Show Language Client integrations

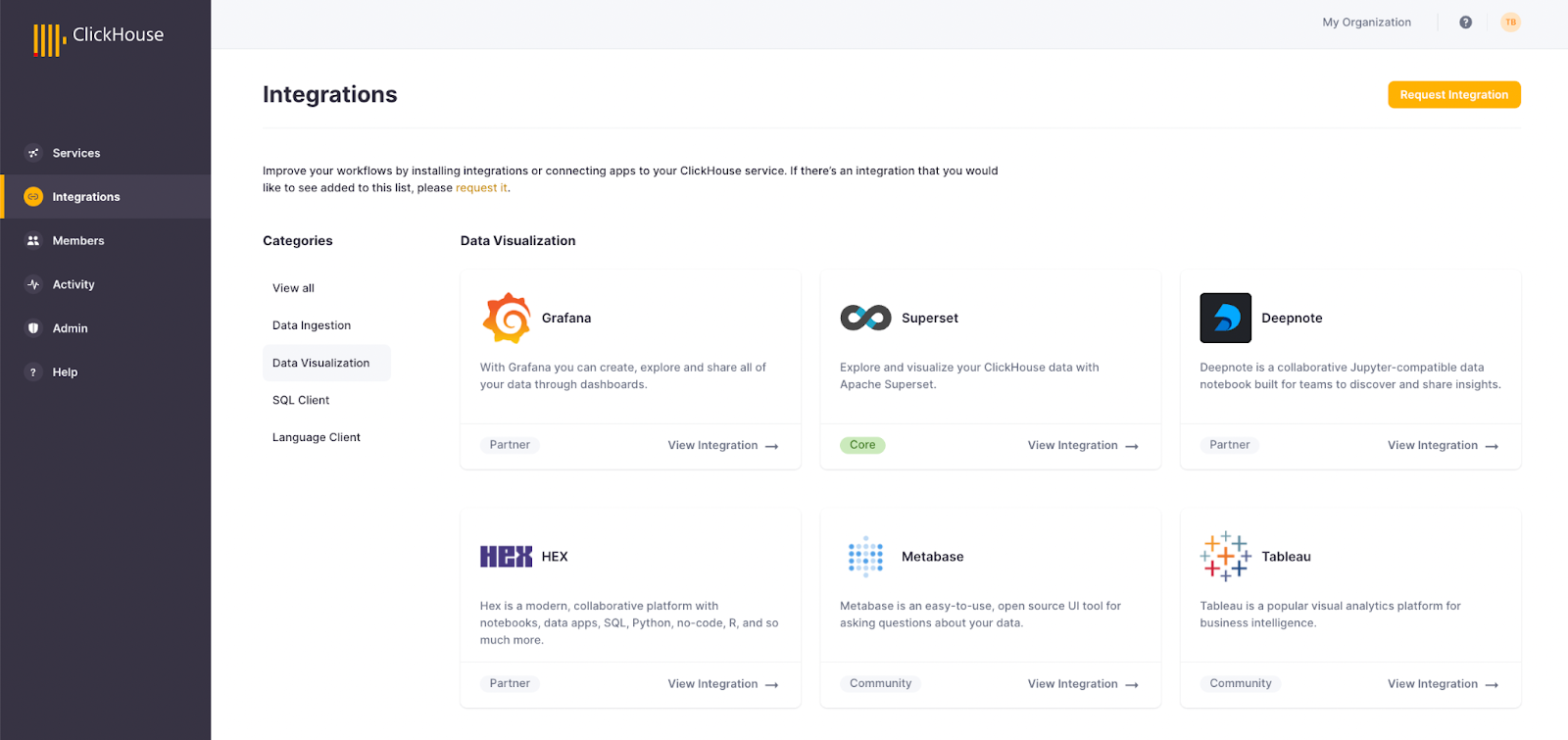click(317, 437)
